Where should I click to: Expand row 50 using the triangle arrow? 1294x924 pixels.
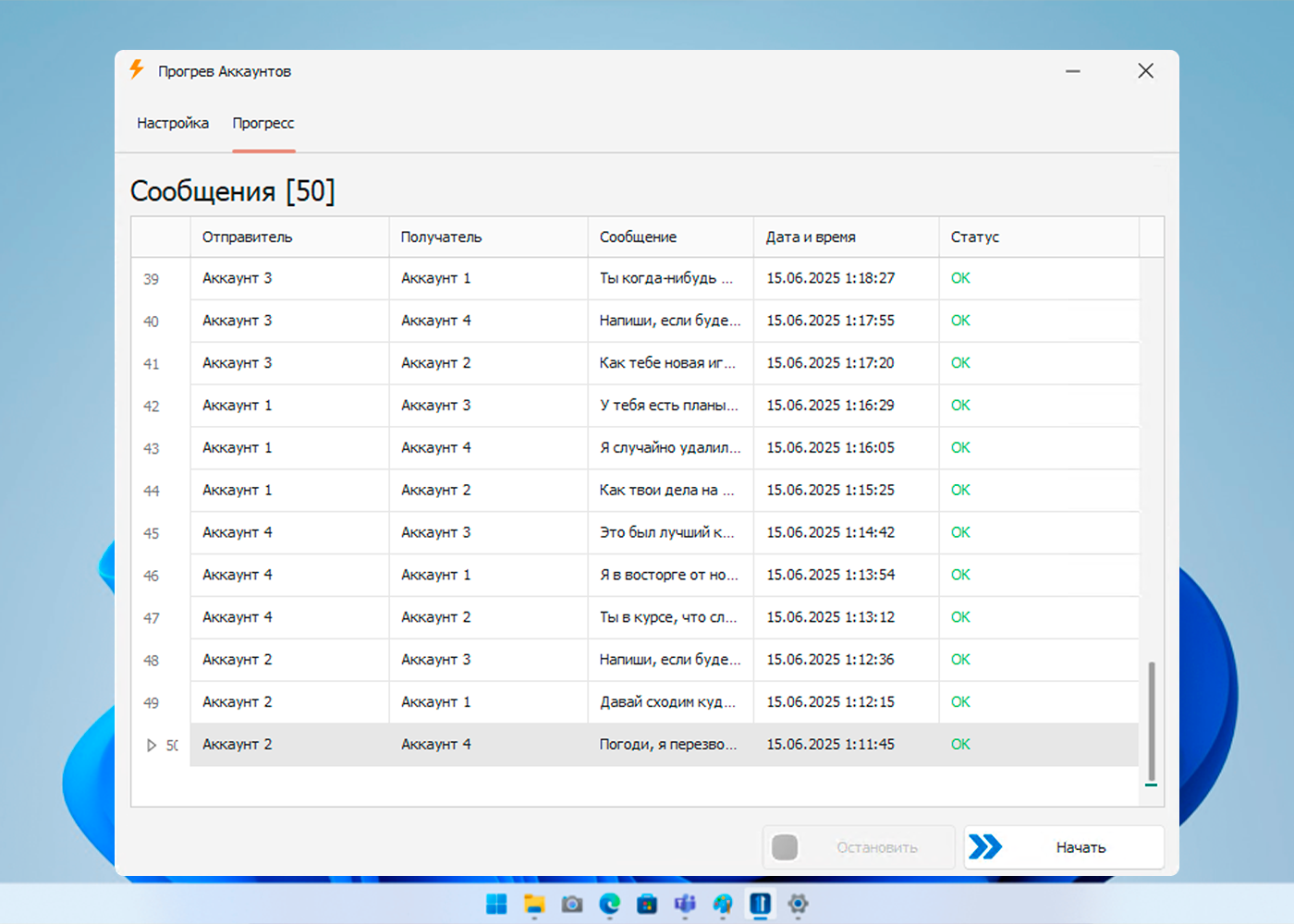pyautogui.click(x=152, y=745)
